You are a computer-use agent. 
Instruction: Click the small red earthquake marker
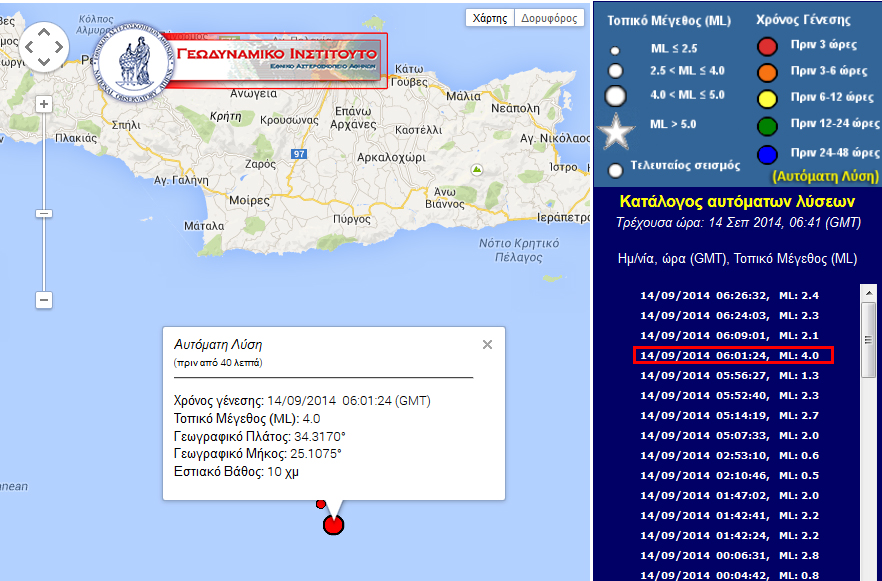point(321,504)
